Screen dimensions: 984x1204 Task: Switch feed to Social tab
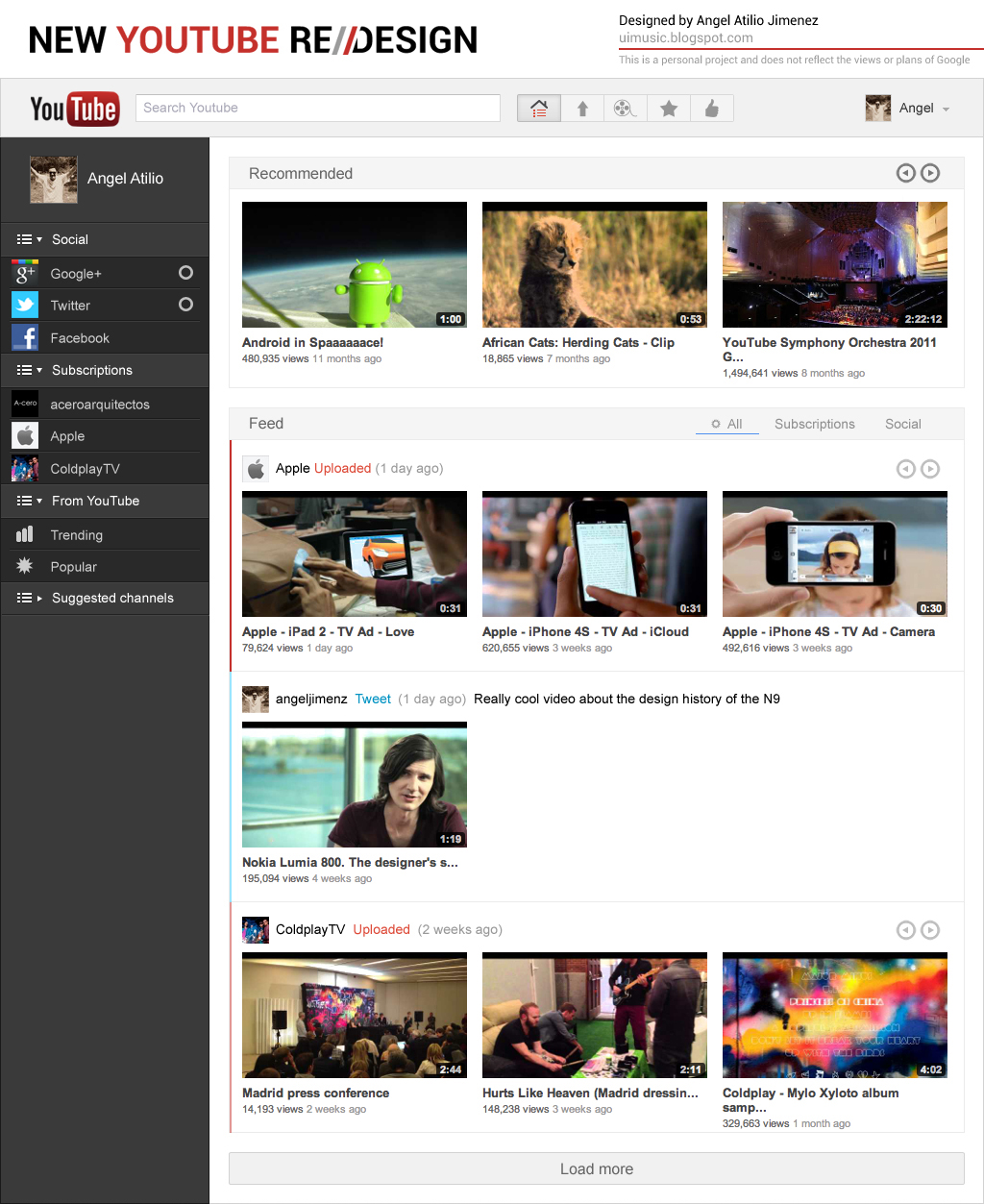point(903,424)
